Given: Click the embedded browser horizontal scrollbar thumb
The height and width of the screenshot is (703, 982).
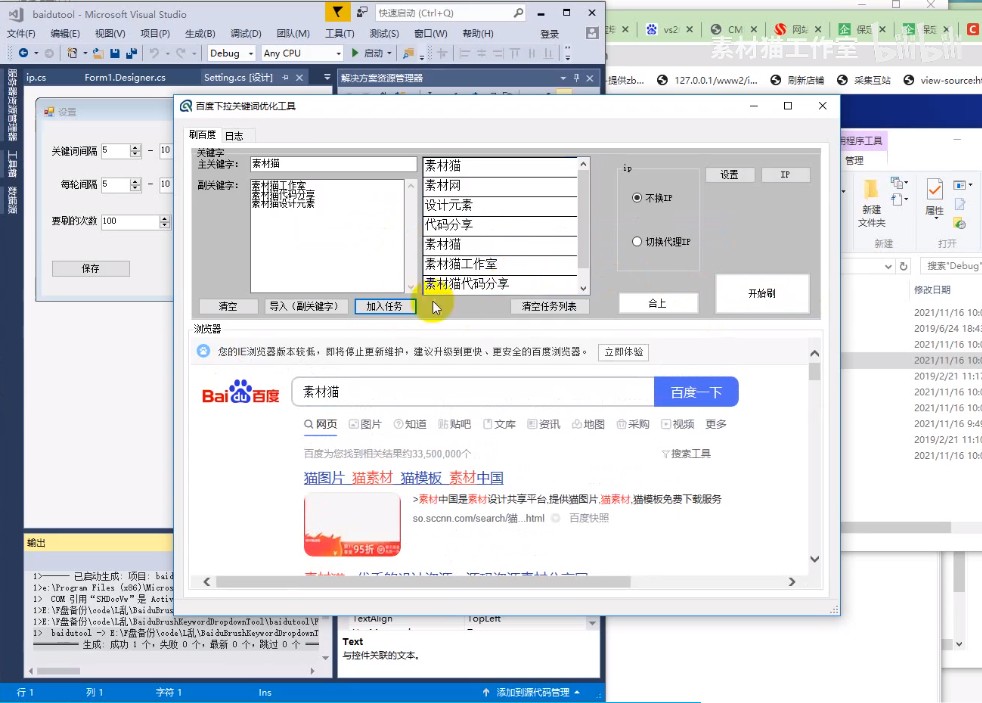Looking at the screenshot, I should click(x=423, y=582).
